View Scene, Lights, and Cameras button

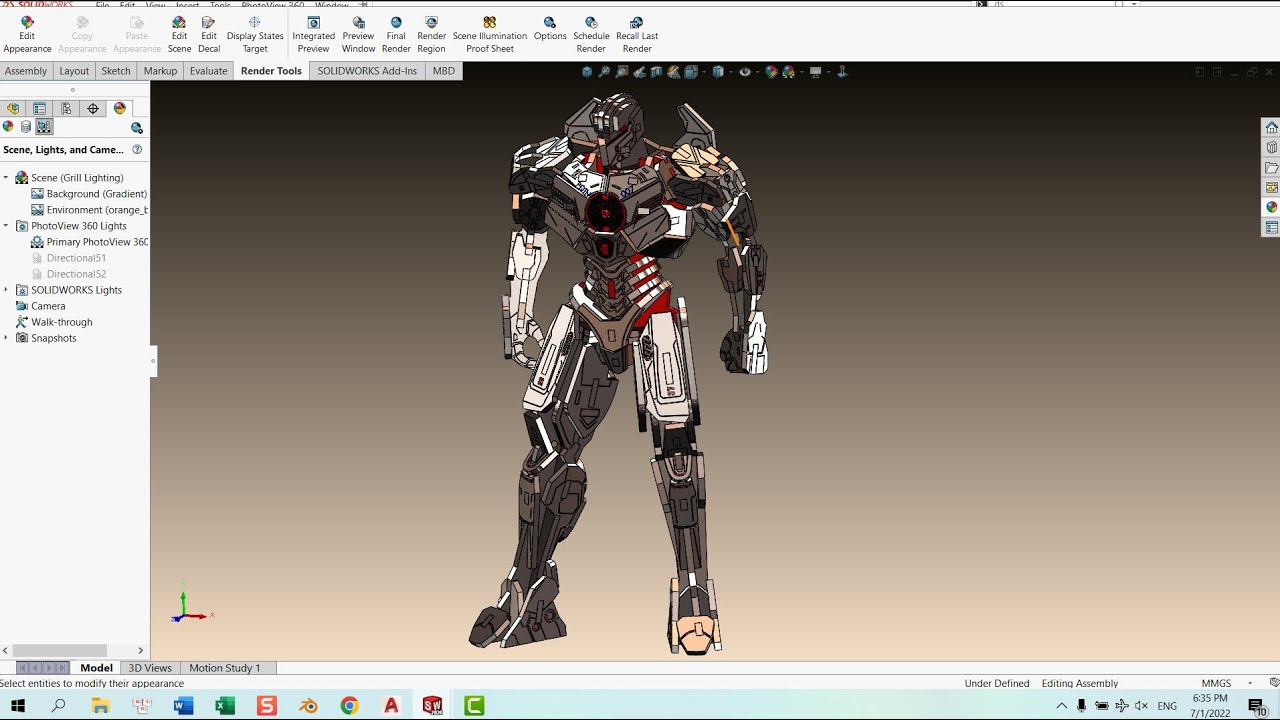(x=44, y=127)
